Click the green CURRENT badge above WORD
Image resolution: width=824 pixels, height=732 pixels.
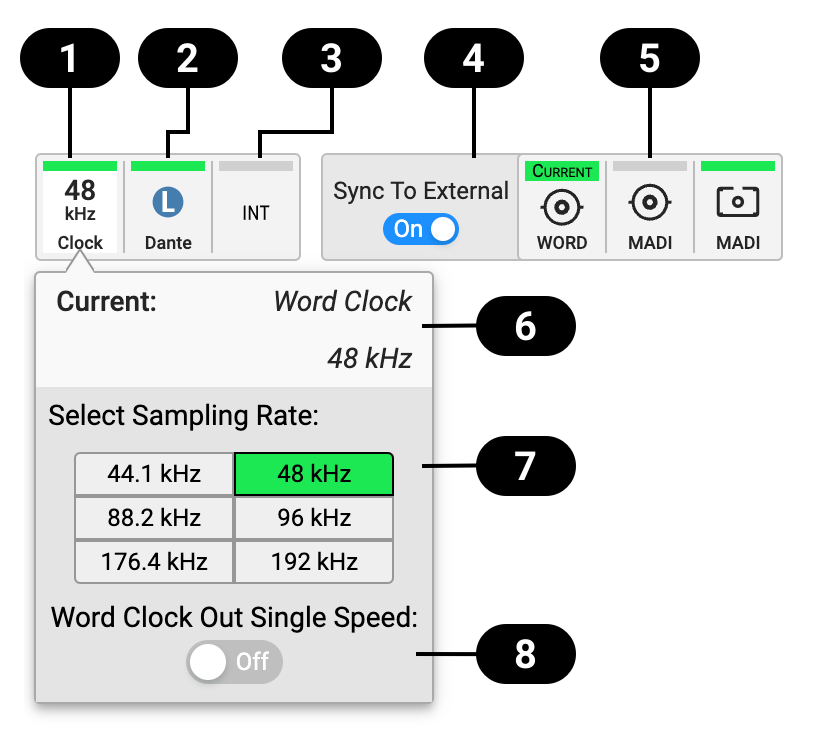[561, 171]
